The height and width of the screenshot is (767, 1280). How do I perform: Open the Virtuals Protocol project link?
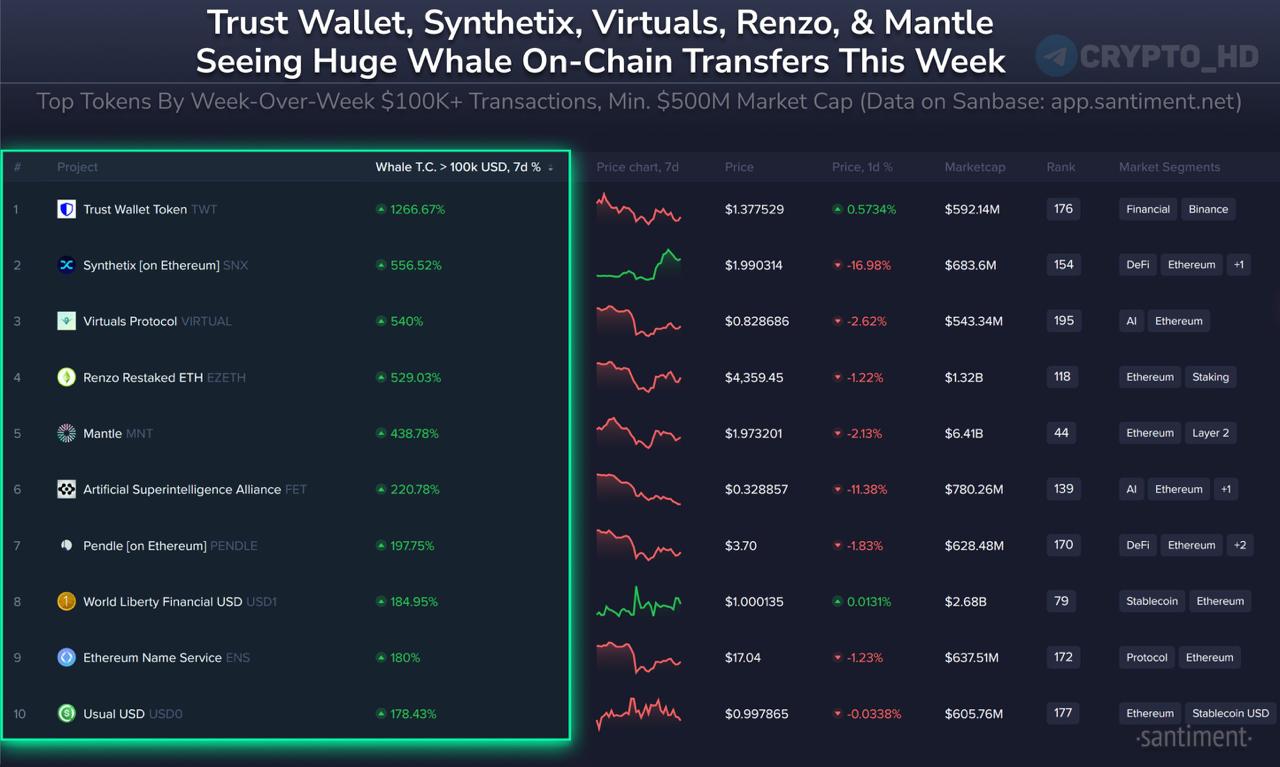pyautogui.click(x=130, y=321)
